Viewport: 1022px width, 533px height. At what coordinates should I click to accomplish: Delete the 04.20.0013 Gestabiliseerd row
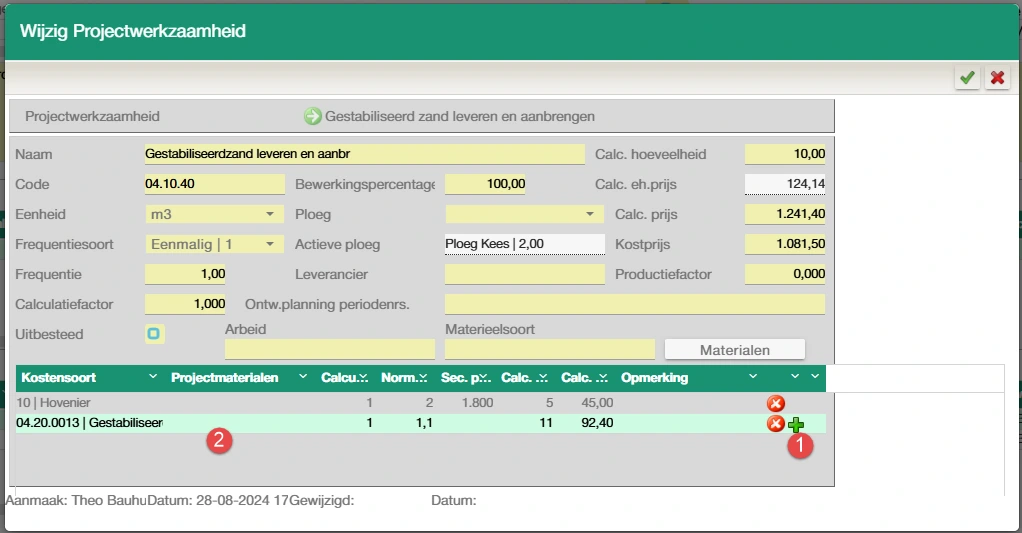tap(775, 424)
